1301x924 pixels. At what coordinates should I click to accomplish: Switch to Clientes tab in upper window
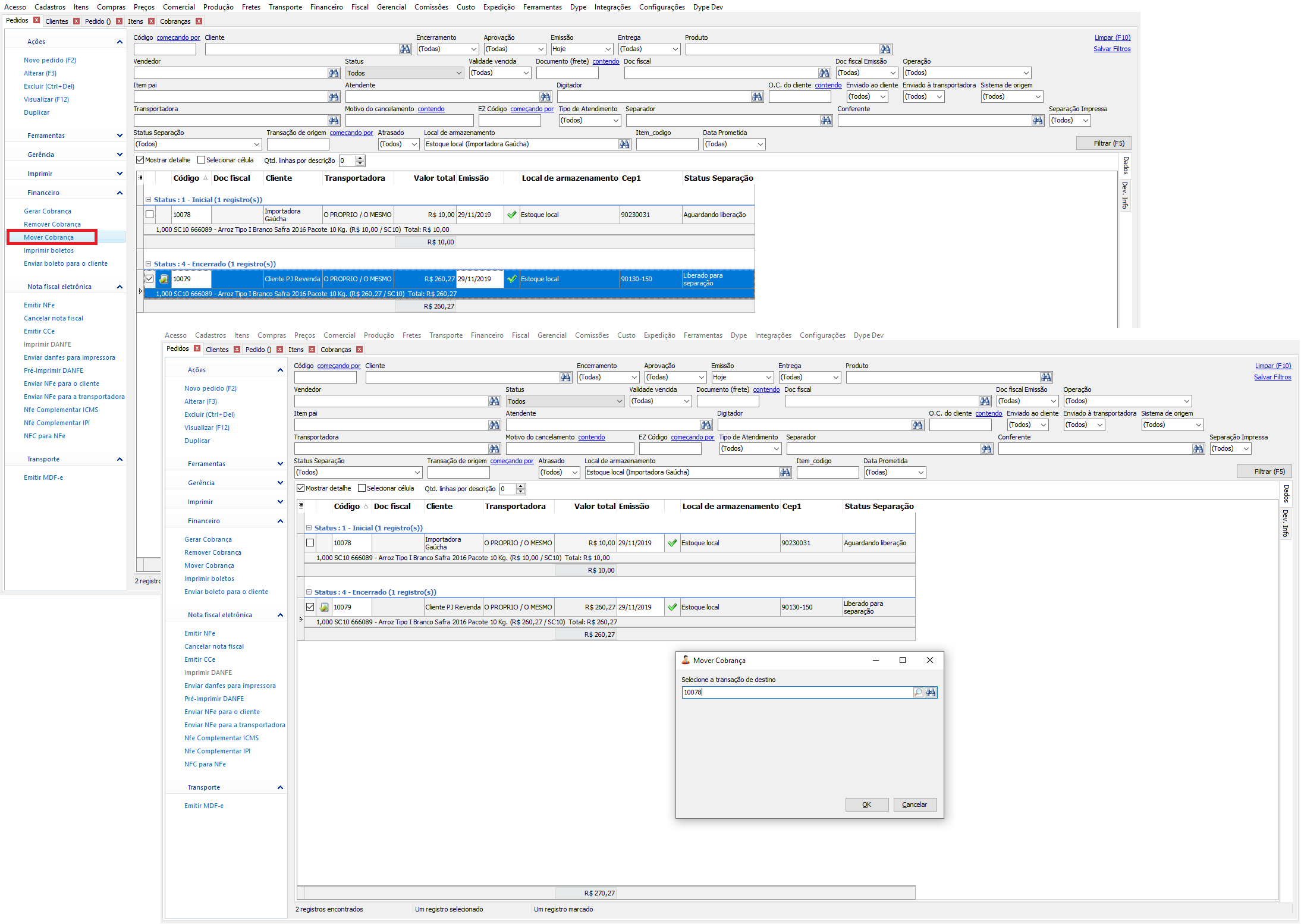point(56,21)
